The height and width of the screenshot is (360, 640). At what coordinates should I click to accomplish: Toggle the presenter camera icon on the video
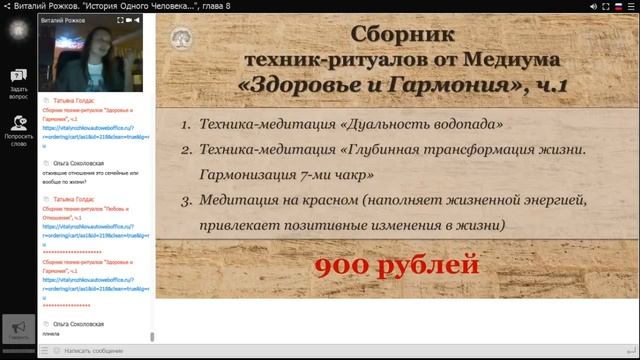pos(129,20)
